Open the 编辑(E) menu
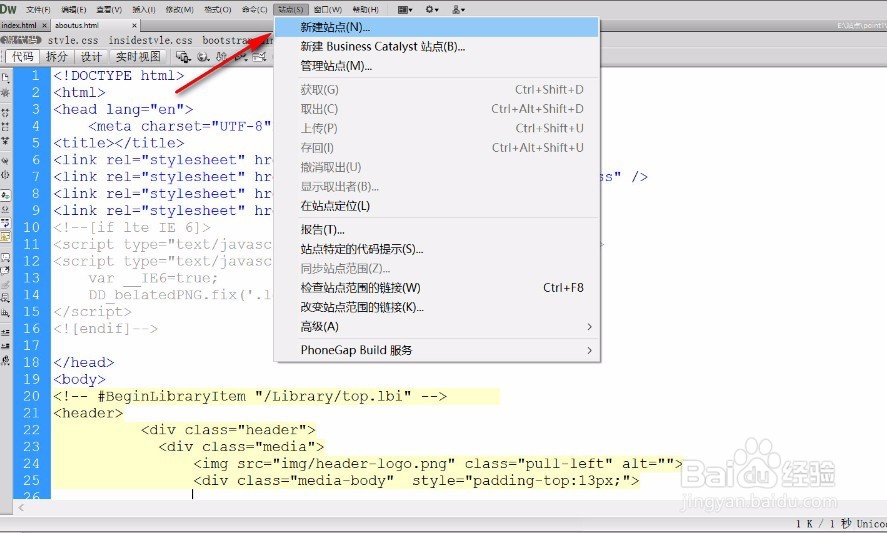The width and height of the screenshot is (887, 533). click(74, 10)
